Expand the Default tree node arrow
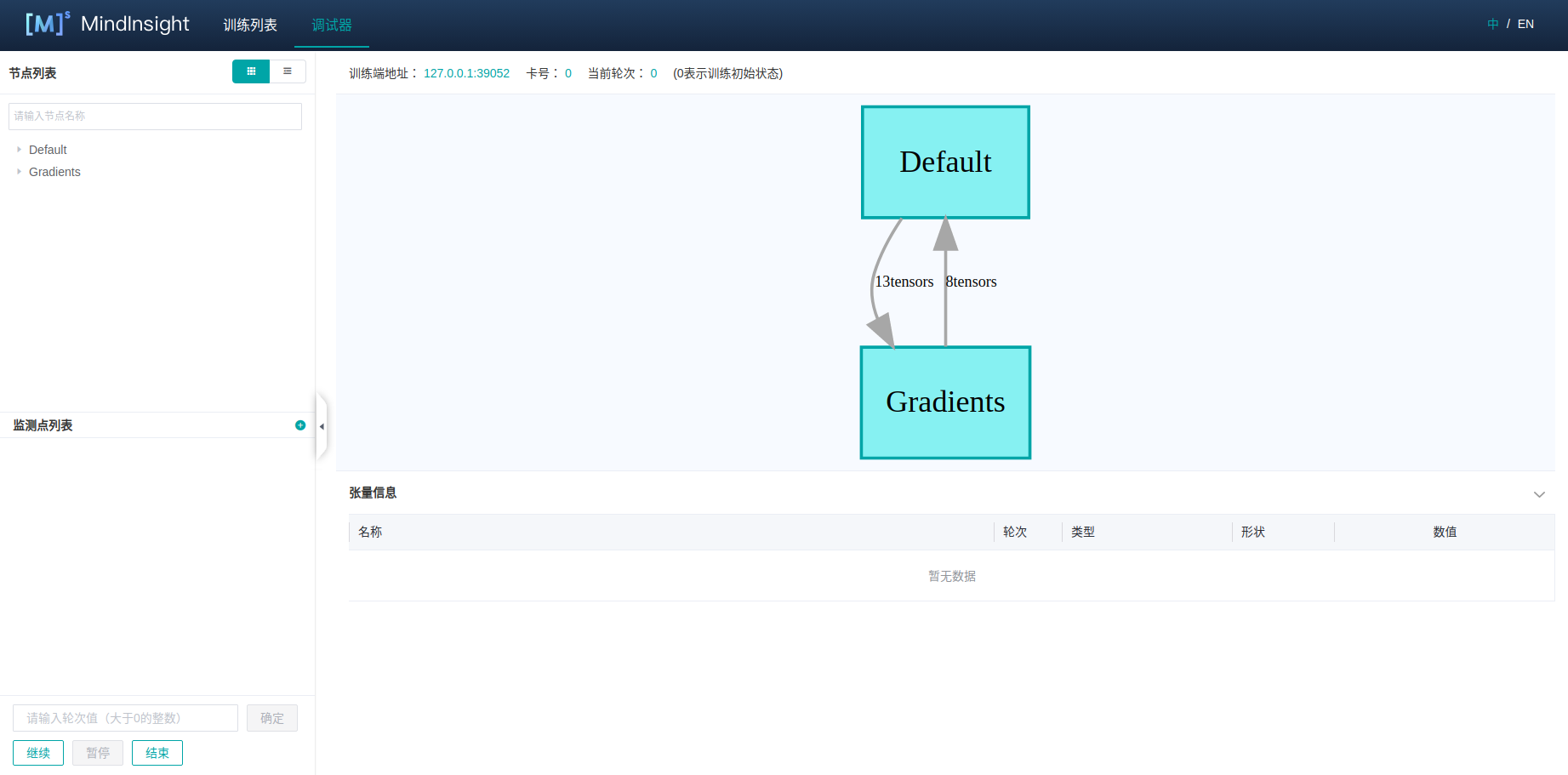 20,150
